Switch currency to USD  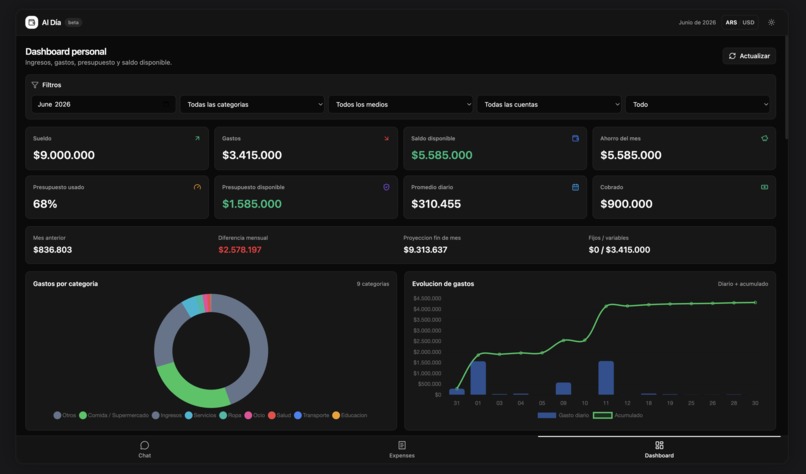pyautogui.click(x=748, y=23)
